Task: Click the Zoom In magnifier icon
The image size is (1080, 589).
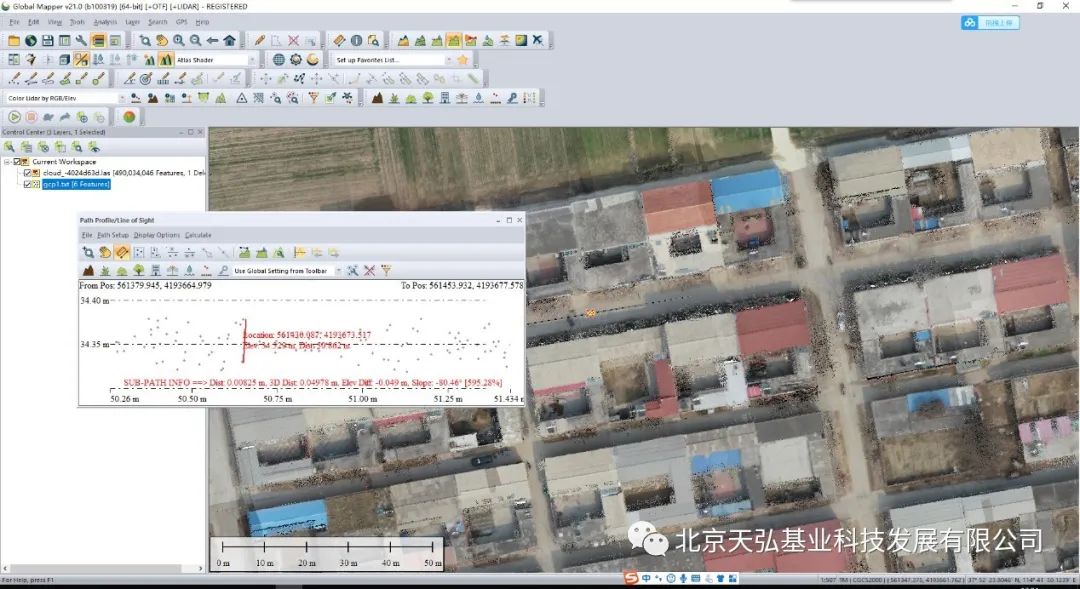Action: [179, 41]
